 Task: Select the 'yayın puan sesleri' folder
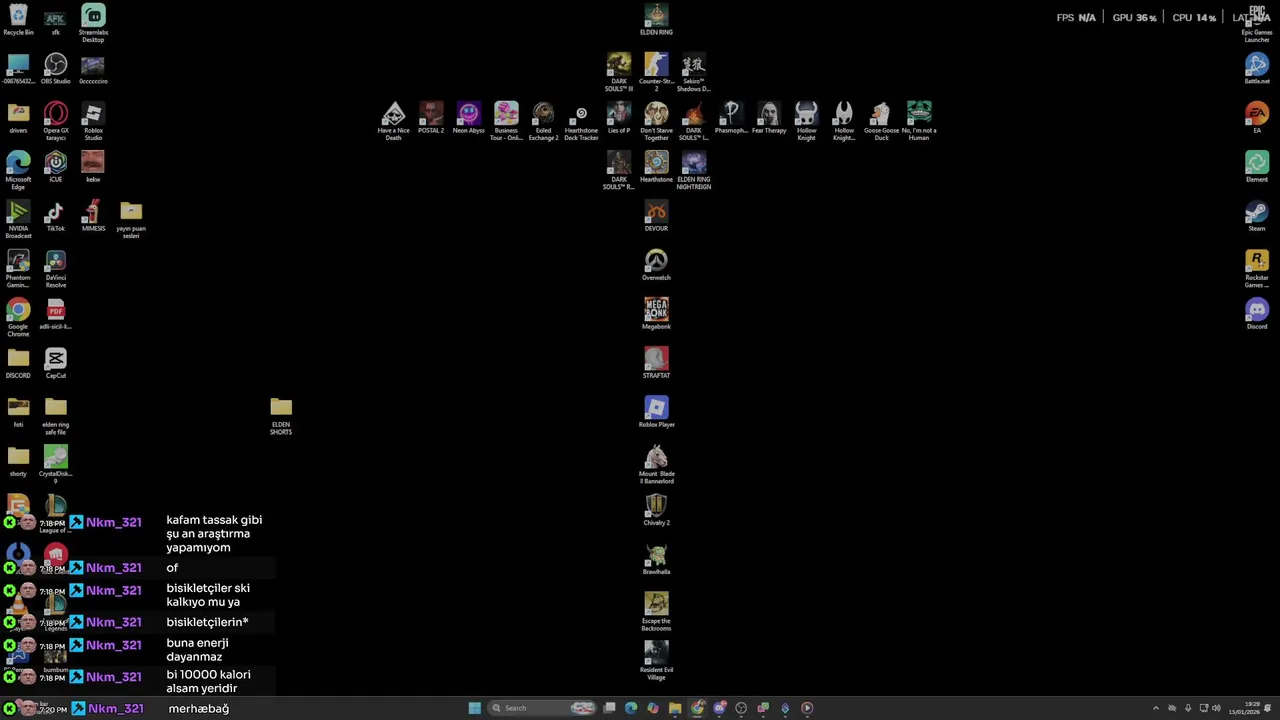click(131, 219)
